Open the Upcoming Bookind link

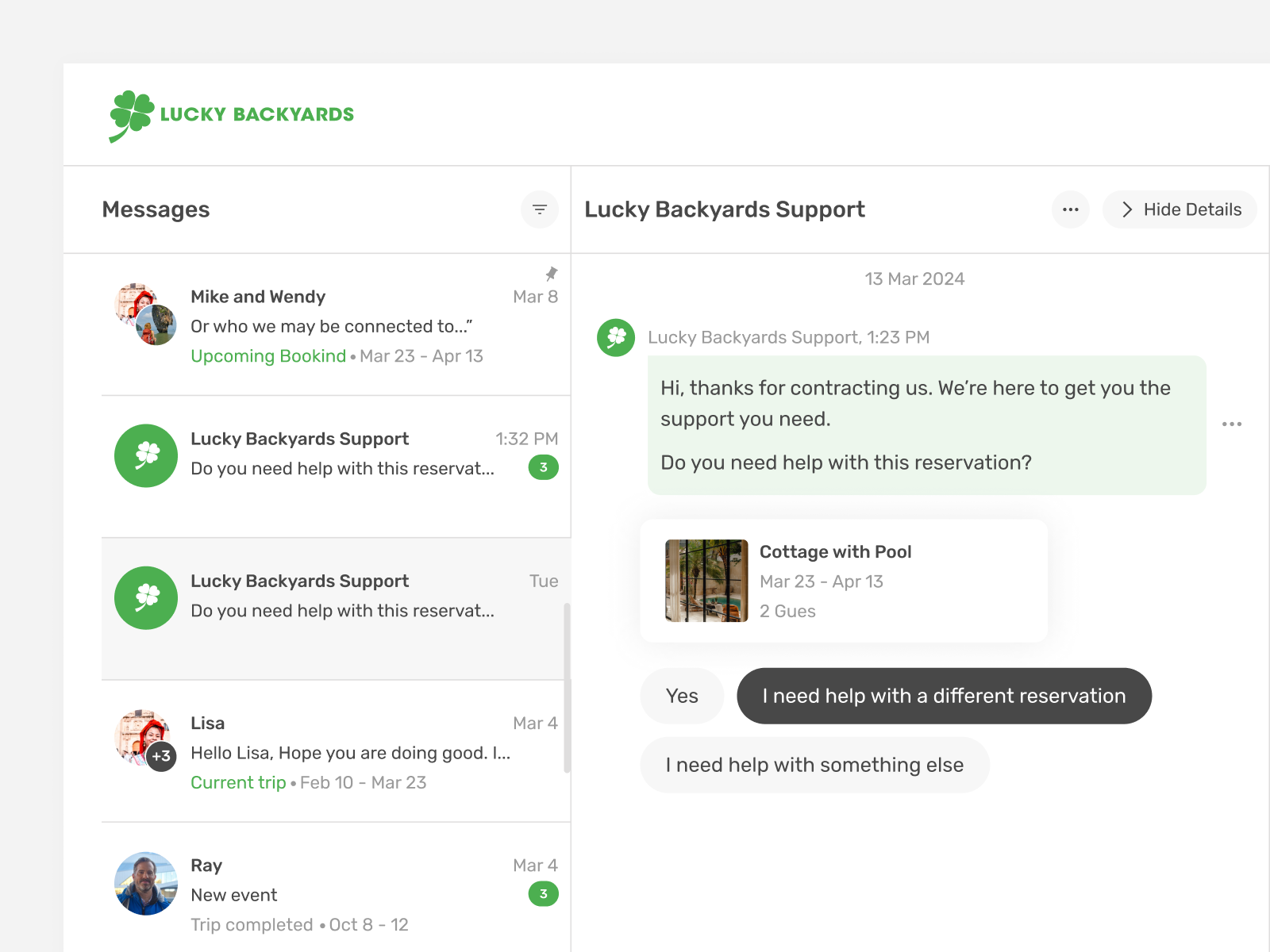coord(268,356)
